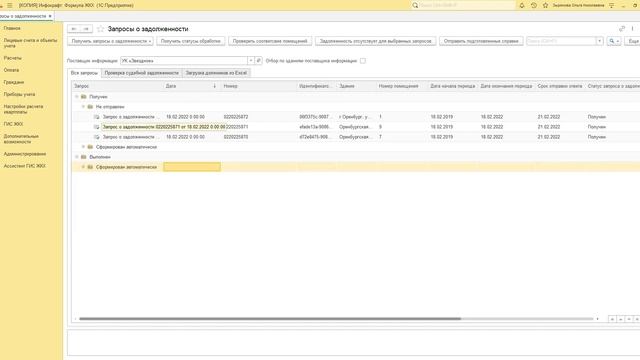
Task: Expand Сформирован автоматически under Выполнен
Action: pos(83,167)
